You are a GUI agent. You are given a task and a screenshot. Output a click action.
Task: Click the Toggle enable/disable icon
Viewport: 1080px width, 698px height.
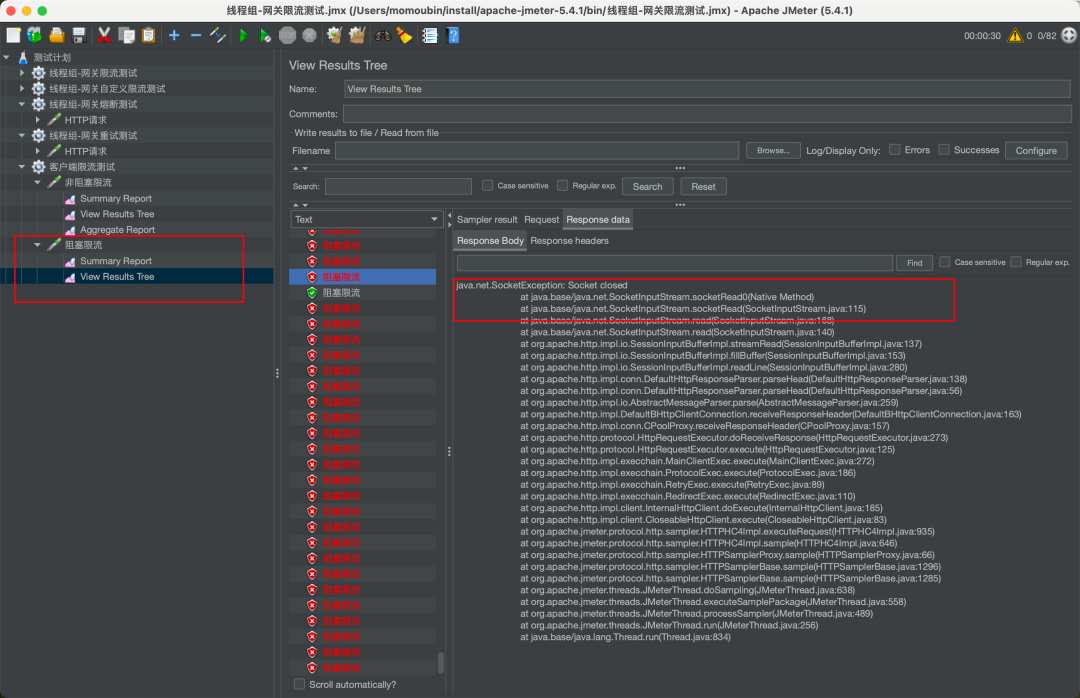[218, 35]
